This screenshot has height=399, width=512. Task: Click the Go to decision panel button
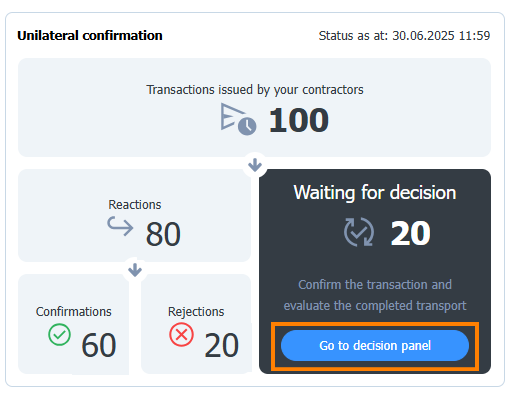click(375, 346)
